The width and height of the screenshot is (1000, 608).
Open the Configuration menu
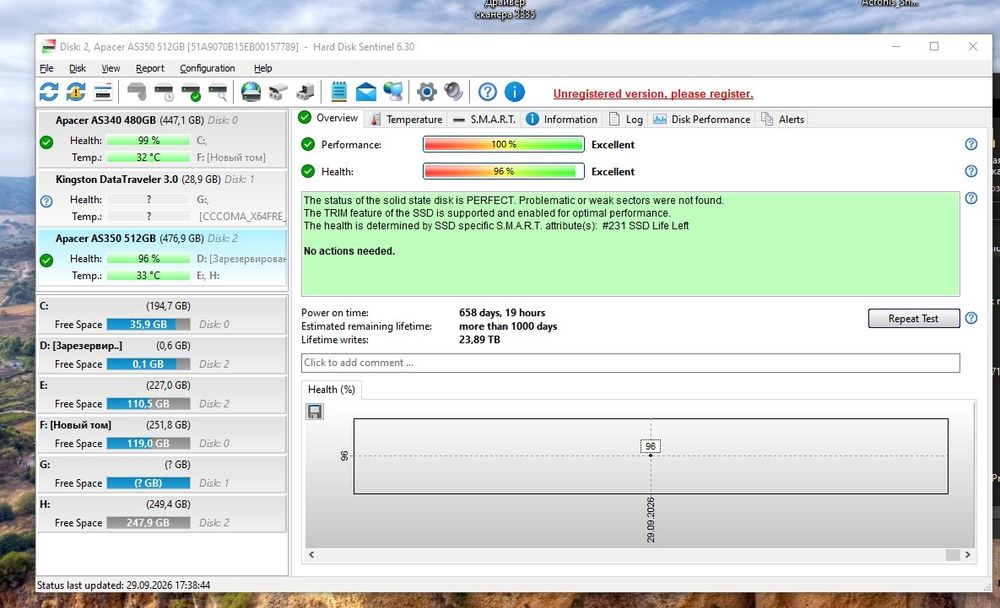pyautogui.click(x=207, y=68)
